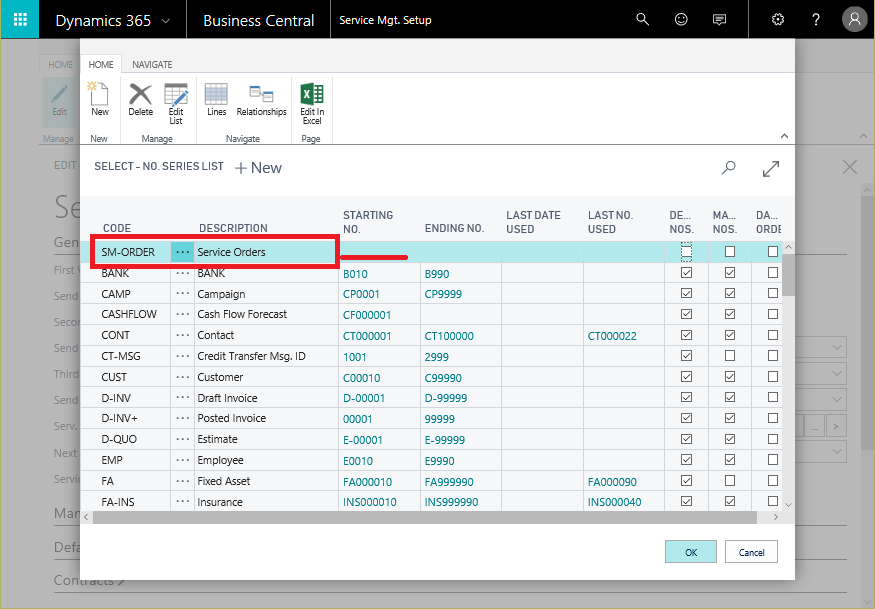Toggle Default Nos. checkbox for CUST

point(686,377)
